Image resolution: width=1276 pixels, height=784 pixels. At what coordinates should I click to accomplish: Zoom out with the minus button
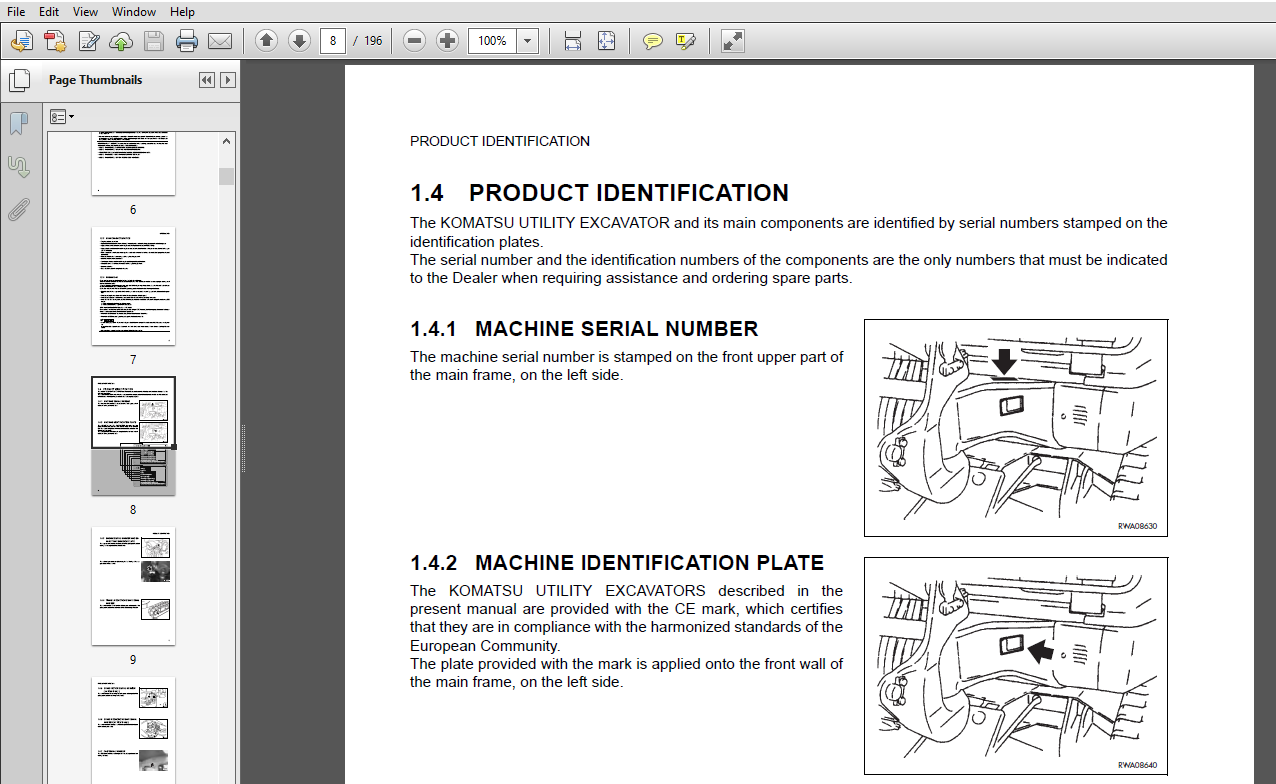tap(415, 41)
